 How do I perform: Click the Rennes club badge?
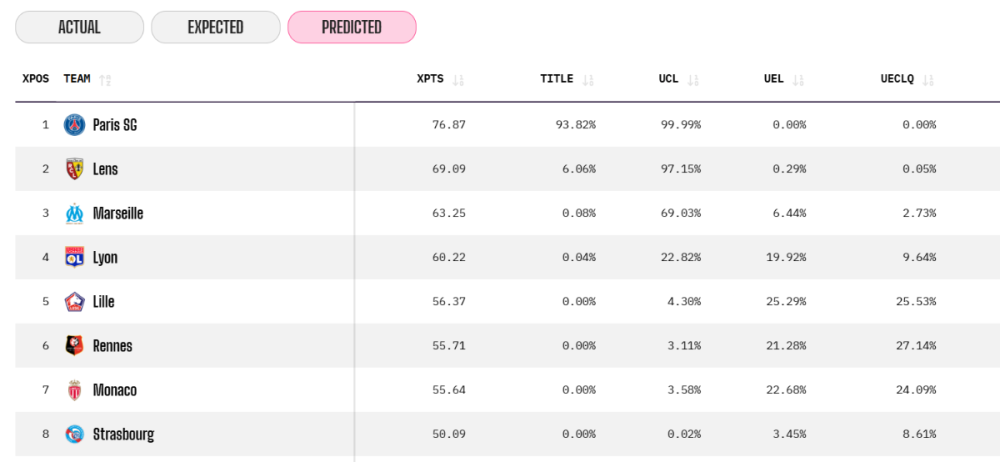tap(75, 346)
